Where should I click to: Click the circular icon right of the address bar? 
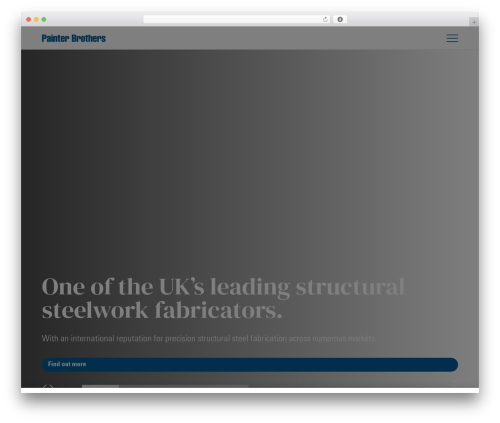point(340,20)
